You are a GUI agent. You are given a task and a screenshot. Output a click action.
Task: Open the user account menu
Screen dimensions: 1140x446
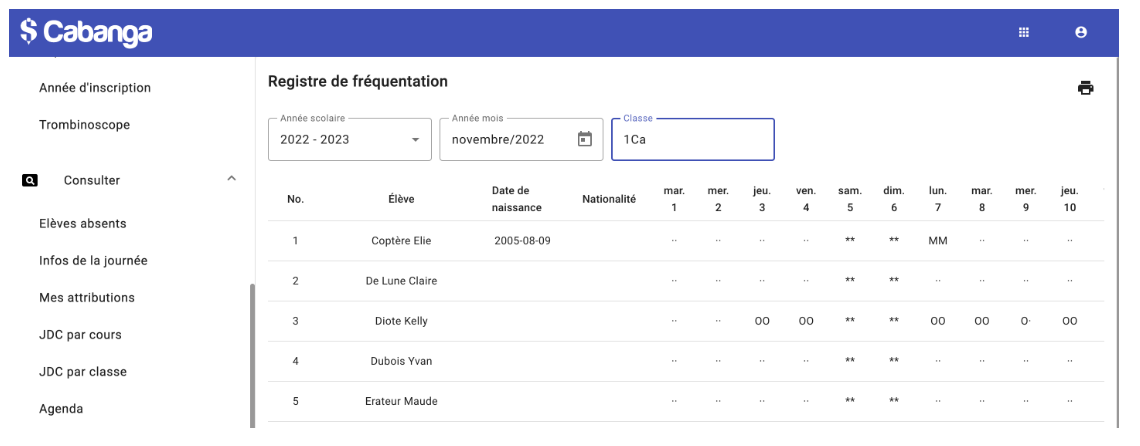1081,32
